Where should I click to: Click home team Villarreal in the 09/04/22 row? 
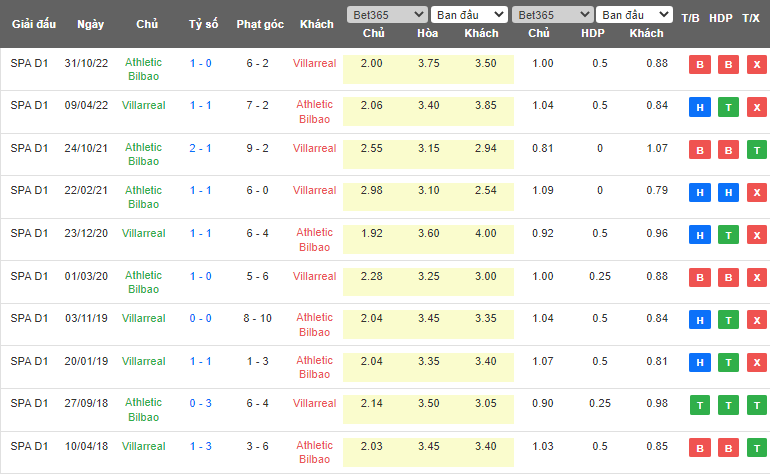143,105
